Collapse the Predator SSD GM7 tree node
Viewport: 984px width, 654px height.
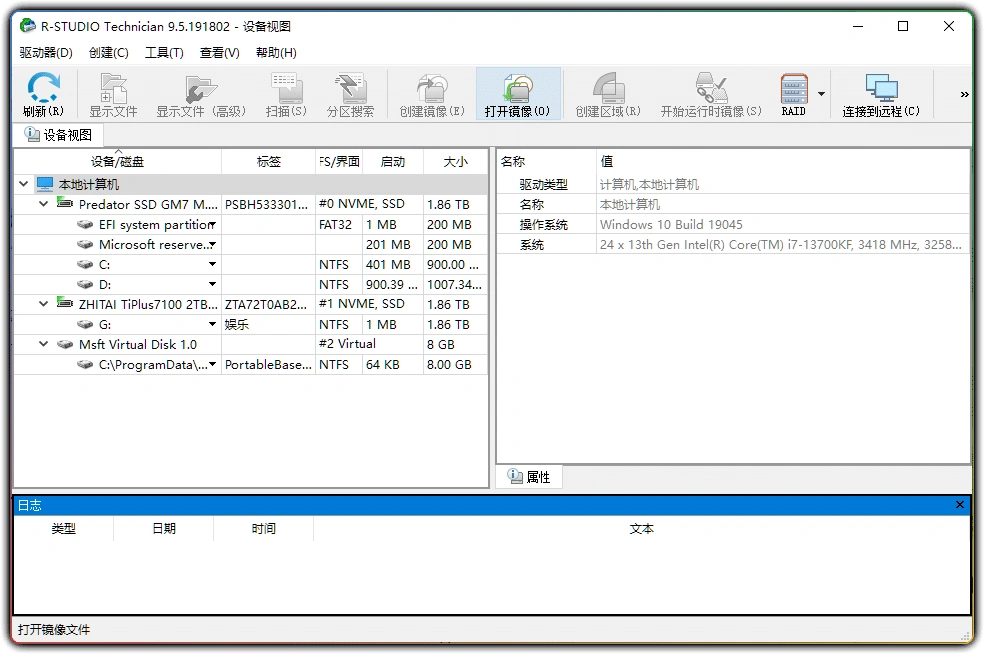[x=43, y=204]
